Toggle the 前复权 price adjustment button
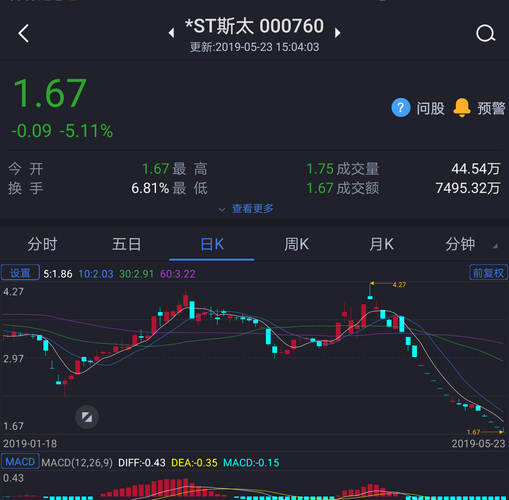The width and height of the screenshot is (509, 500). coord(488,273)
